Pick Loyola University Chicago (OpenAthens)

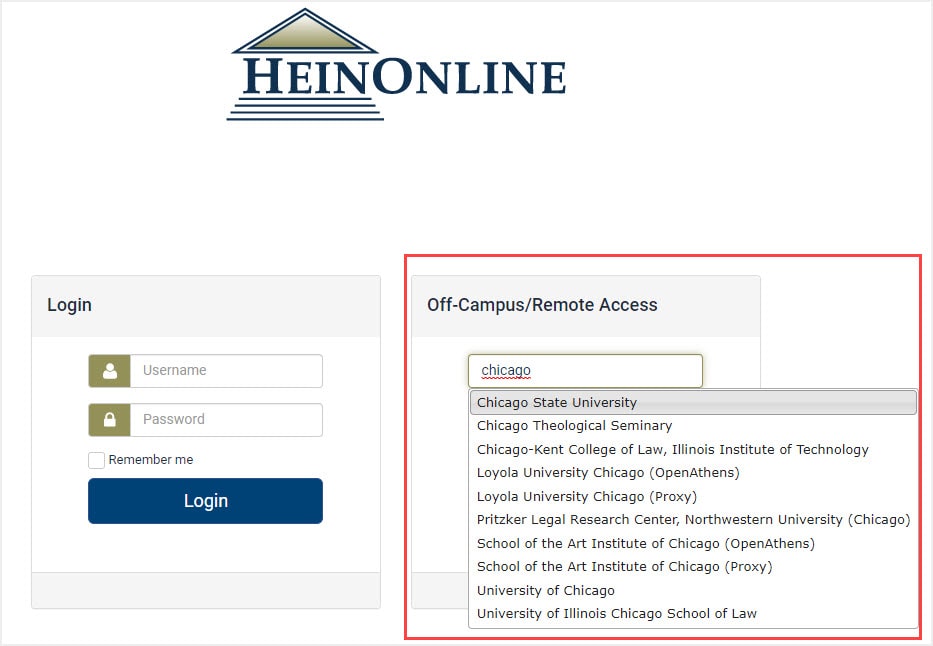point(693,473)
